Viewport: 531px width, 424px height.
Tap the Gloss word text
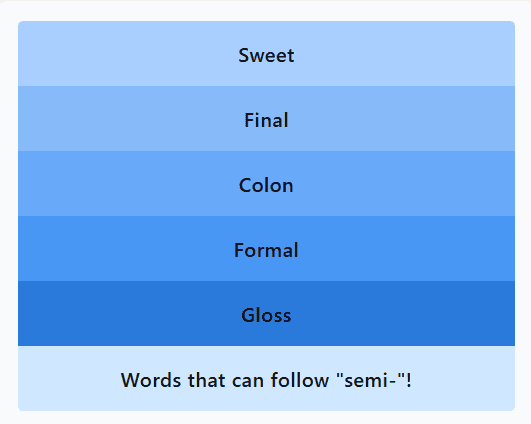pos(266,315)
